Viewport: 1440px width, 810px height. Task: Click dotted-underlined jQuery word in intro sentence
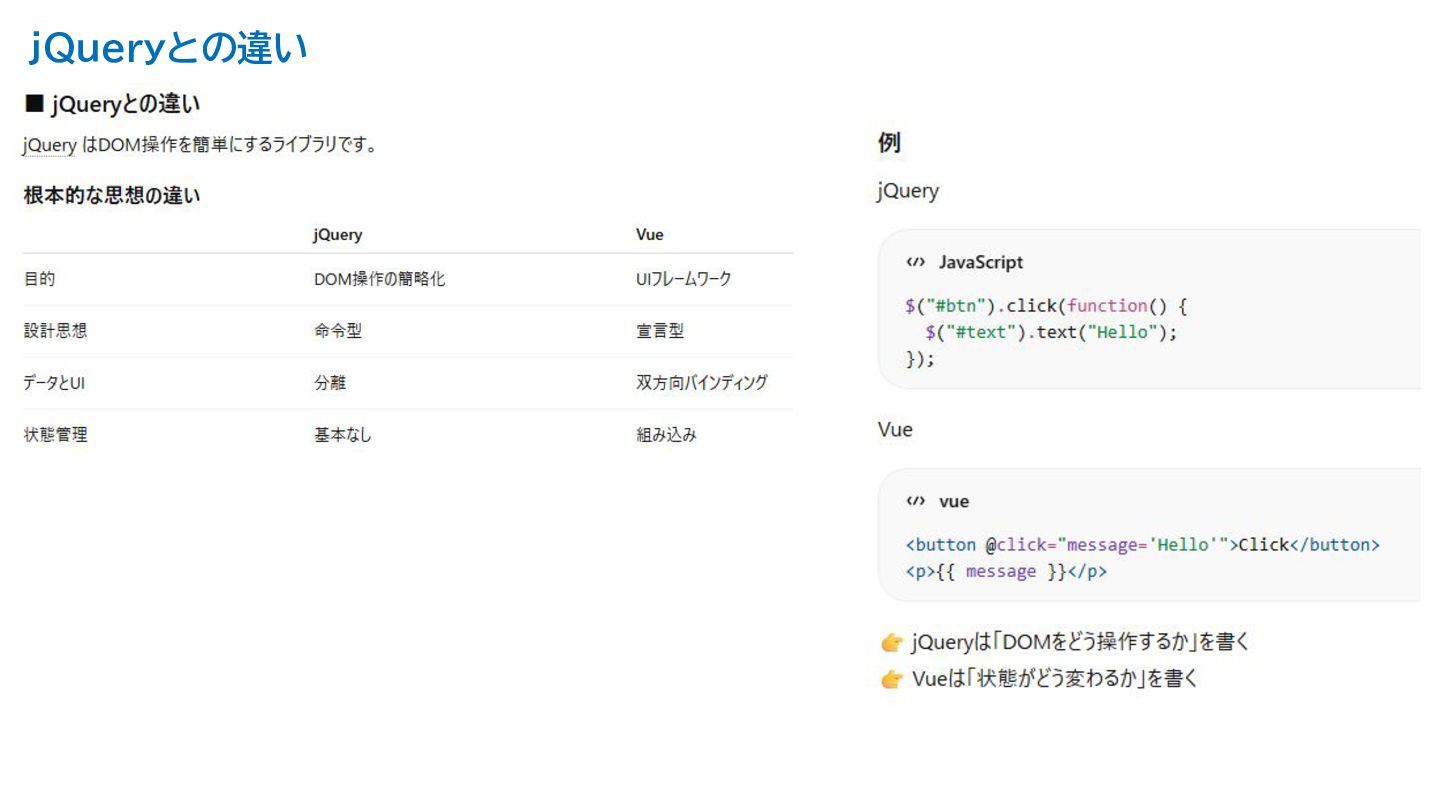pyautogui.click(x=49, y=146)
